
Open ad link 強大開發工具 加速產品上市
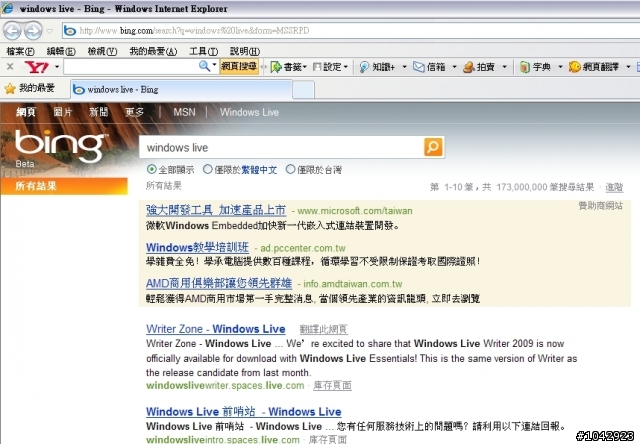click(x=216, y=210)
